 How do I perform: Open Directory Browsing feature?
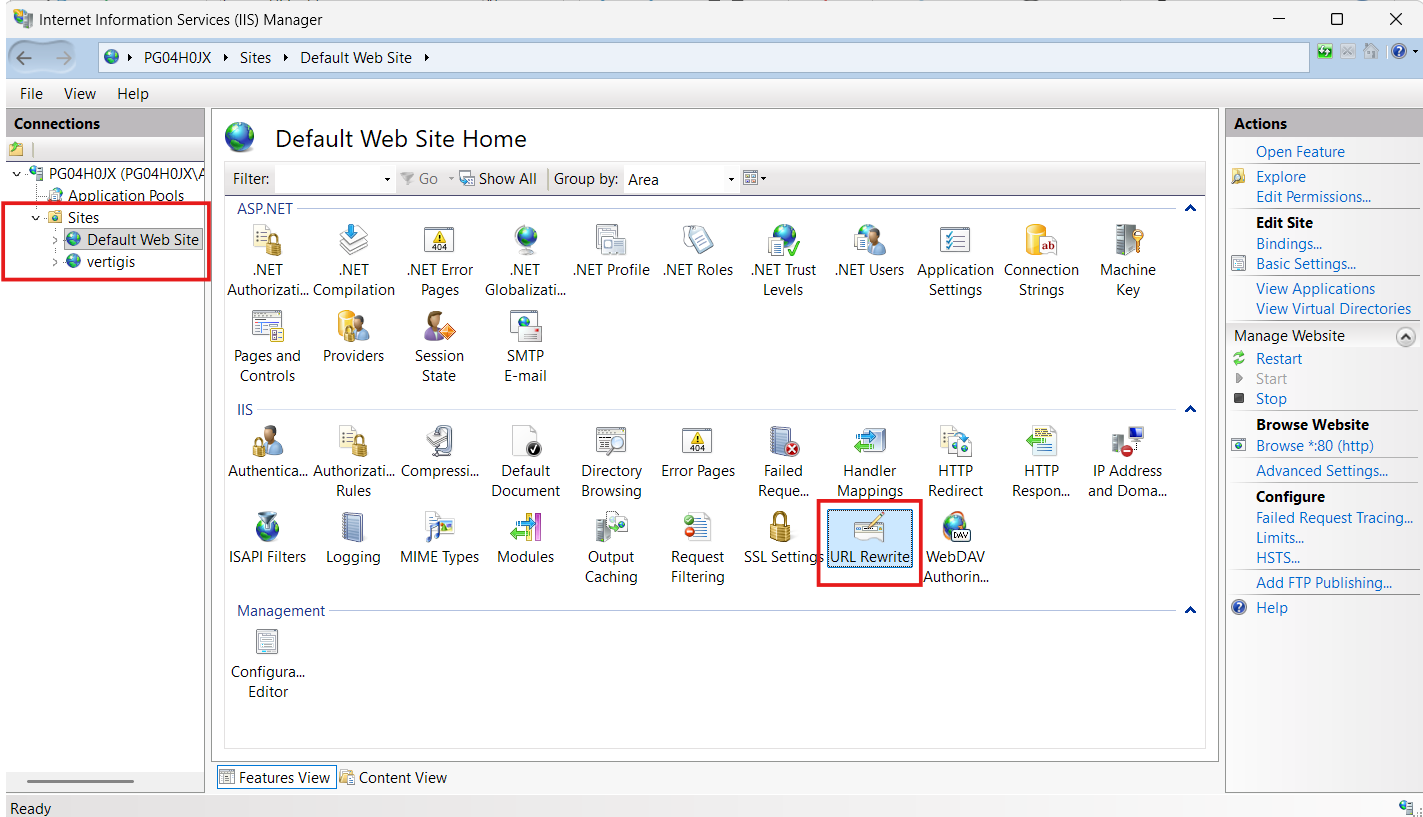coord(611,462)
